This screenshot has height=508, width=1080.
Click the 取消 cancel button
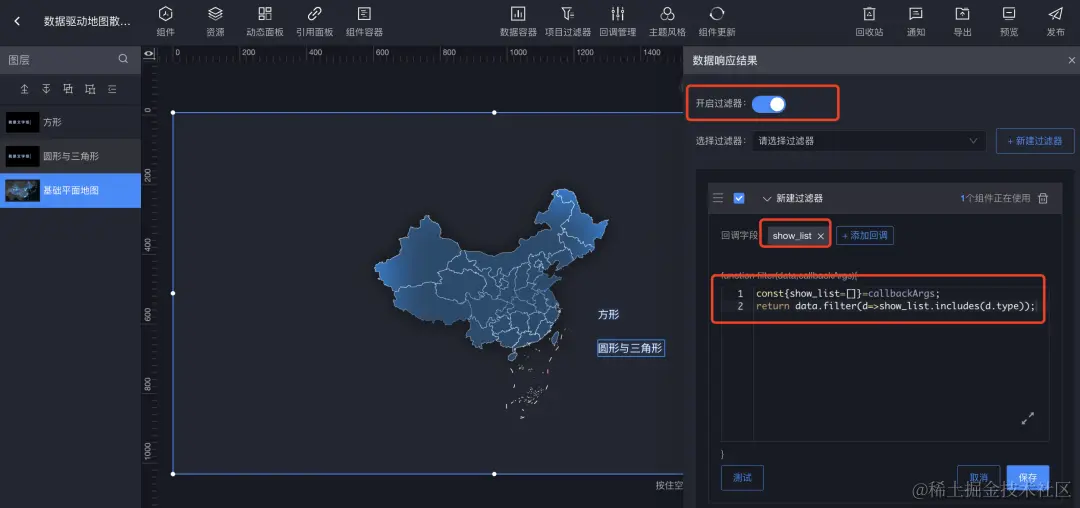pyautogui.click(x=978, y=477)
